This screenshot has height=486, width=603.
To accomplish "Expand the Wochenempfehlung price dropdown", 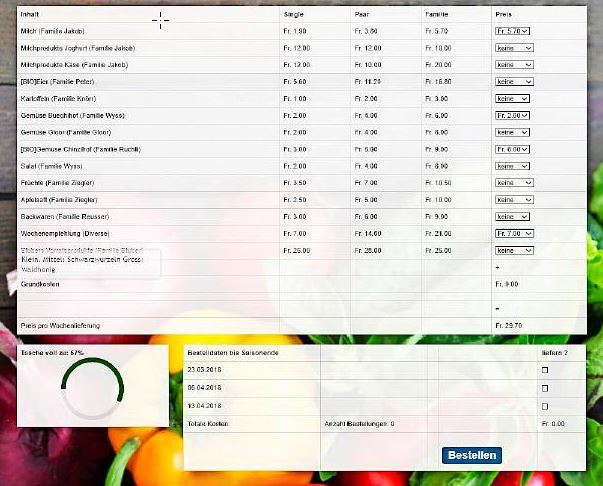I will pyautogui.click(x=512, y=233).
